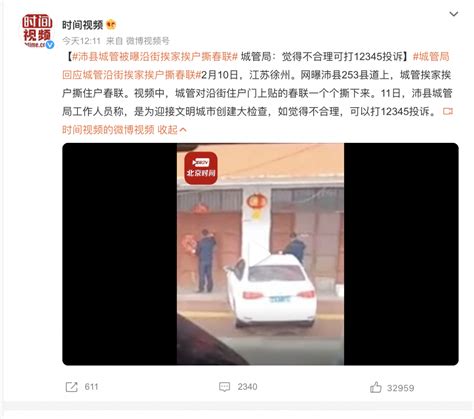Click the blue verified badge on avatar
This screenshot has width=474, height=419.
pyautogui.click(x=50, y=45)
